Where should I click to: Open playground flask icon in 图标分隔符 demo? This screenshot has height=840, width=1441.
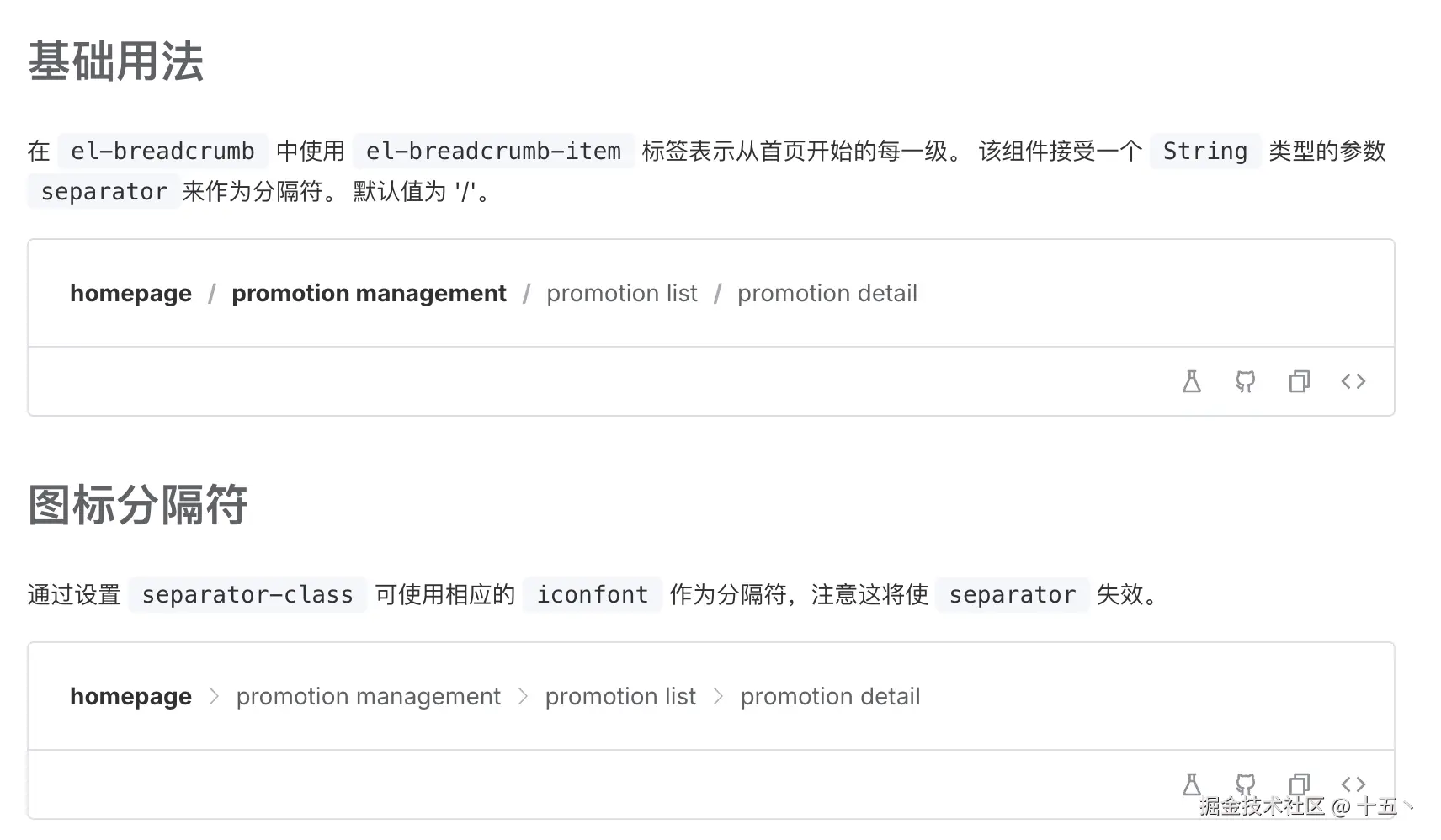pos(1191,784)
